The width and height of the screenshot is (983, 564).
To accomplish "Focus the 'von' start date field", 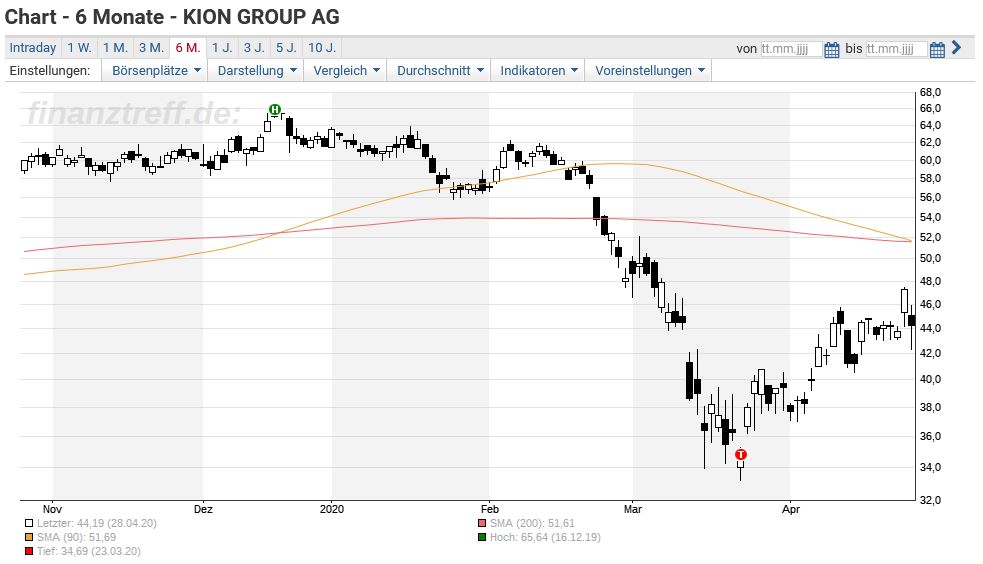I will pyautogui.click(x=791, y=49).
